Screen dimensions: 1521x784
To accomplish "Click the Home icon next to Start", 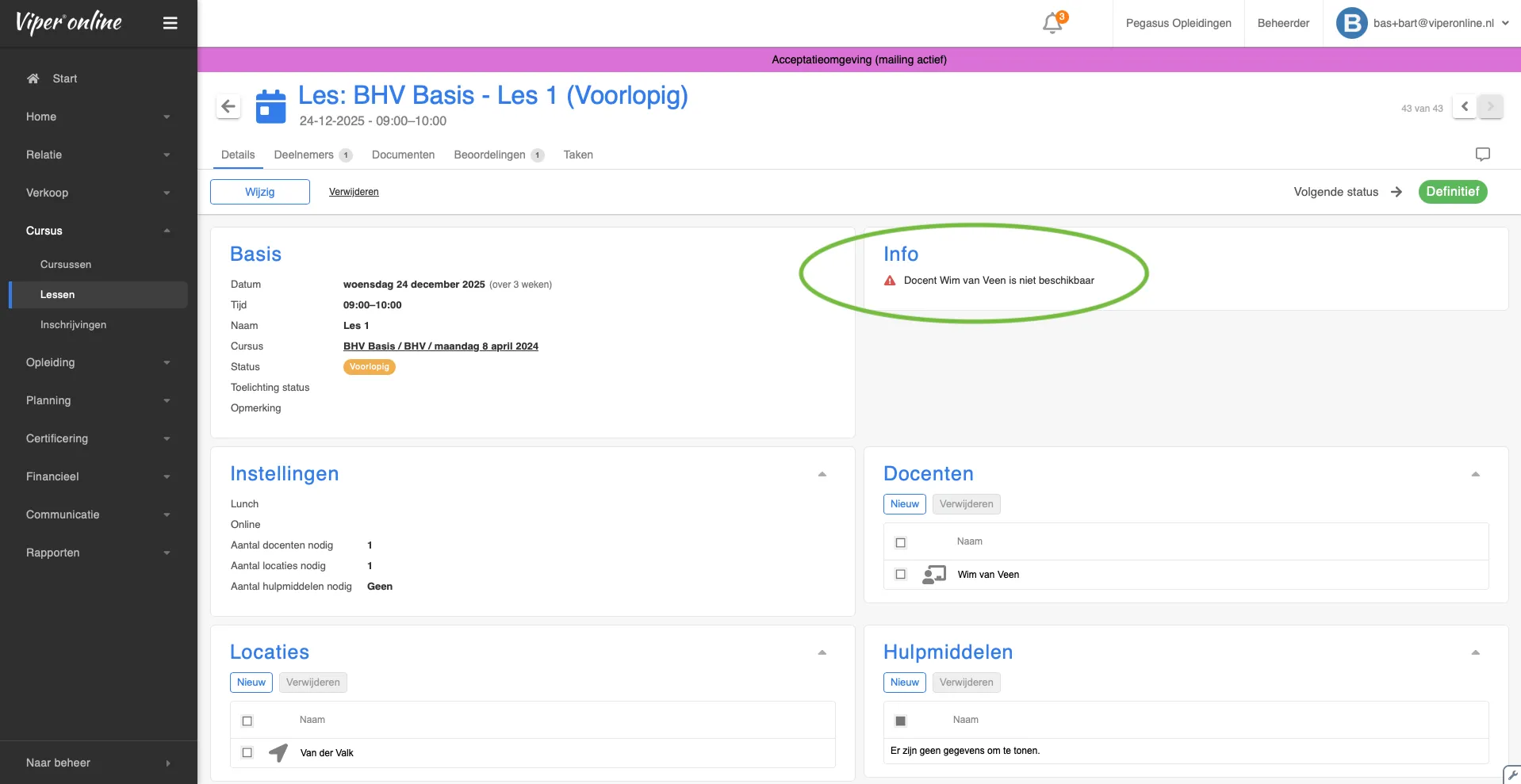I will 32,78.
